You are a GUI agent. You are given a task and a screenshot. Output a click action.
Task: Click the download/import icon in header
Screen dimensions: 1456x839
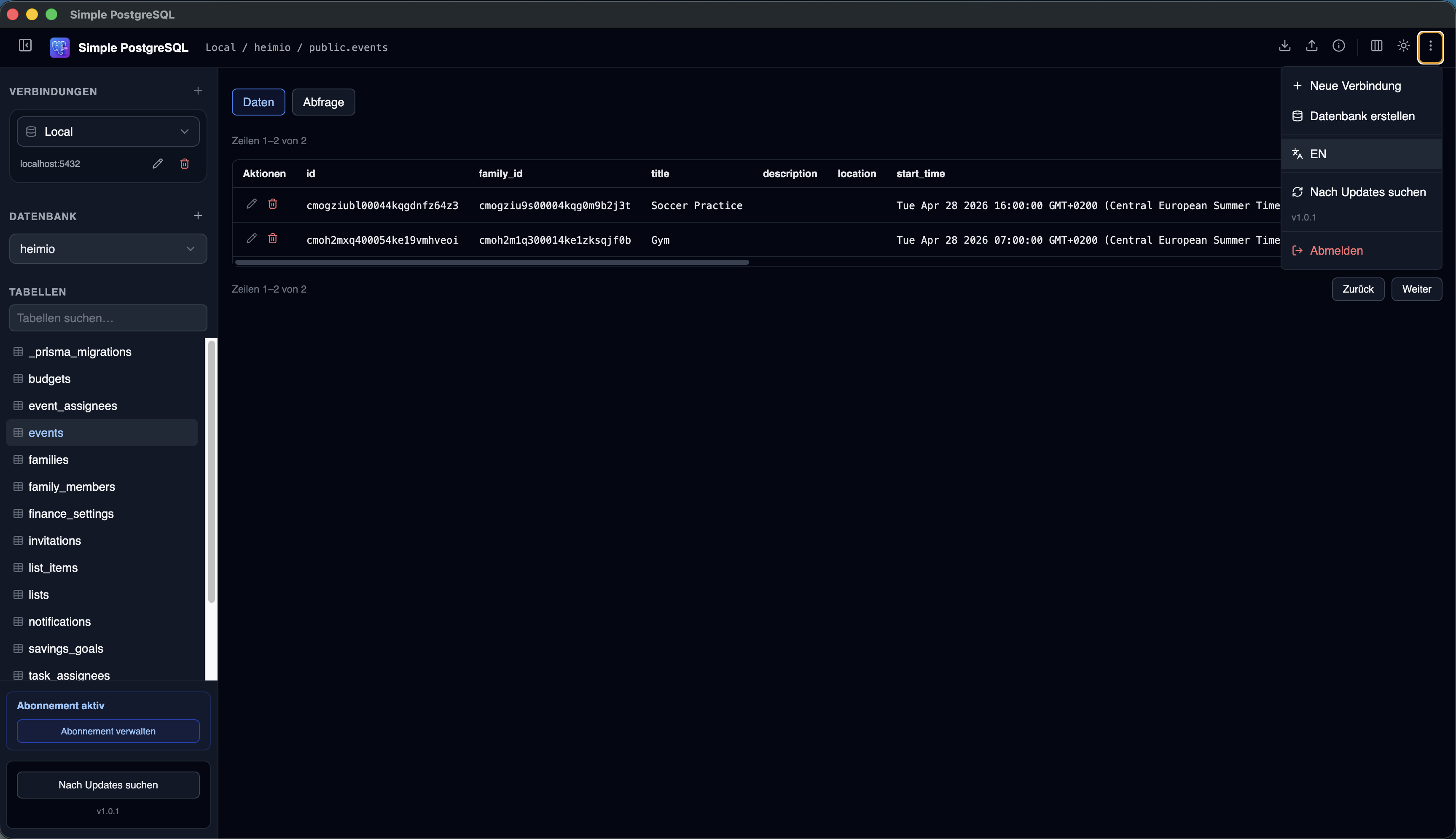(x=1284, y=46)
